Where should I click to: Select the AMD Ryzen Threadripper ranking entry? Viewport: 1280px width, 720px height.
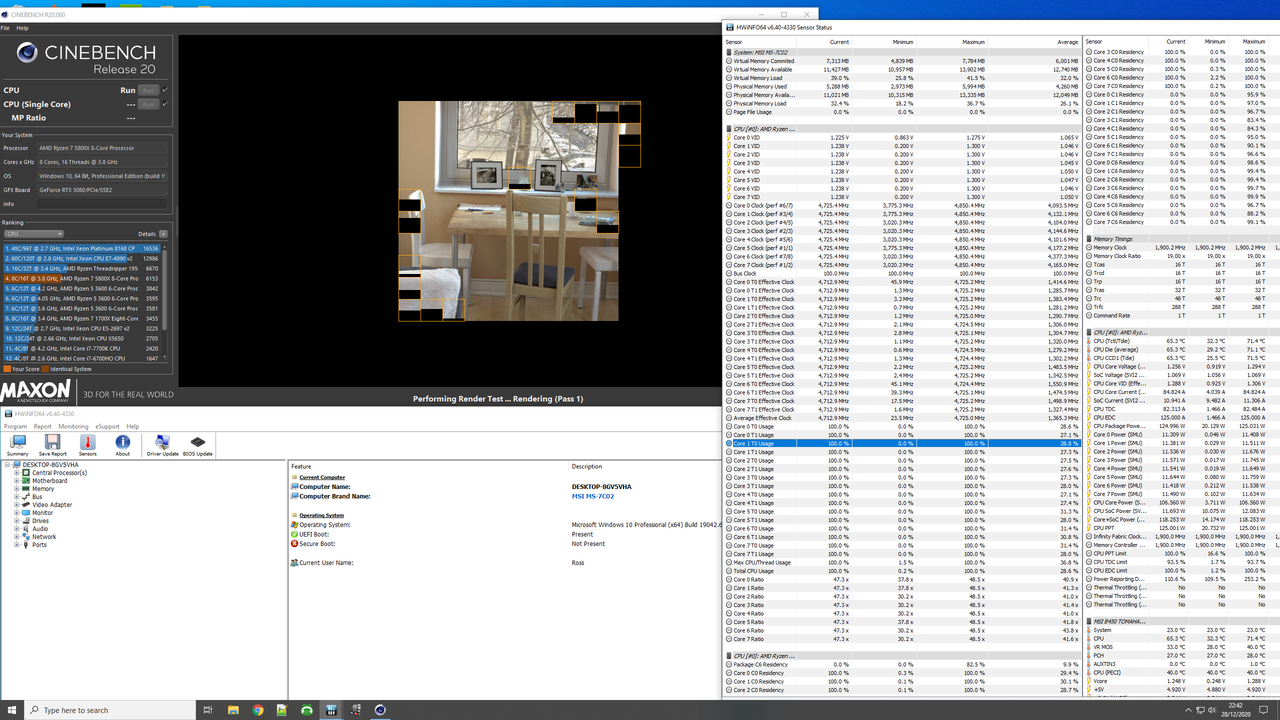pos(84,268)
